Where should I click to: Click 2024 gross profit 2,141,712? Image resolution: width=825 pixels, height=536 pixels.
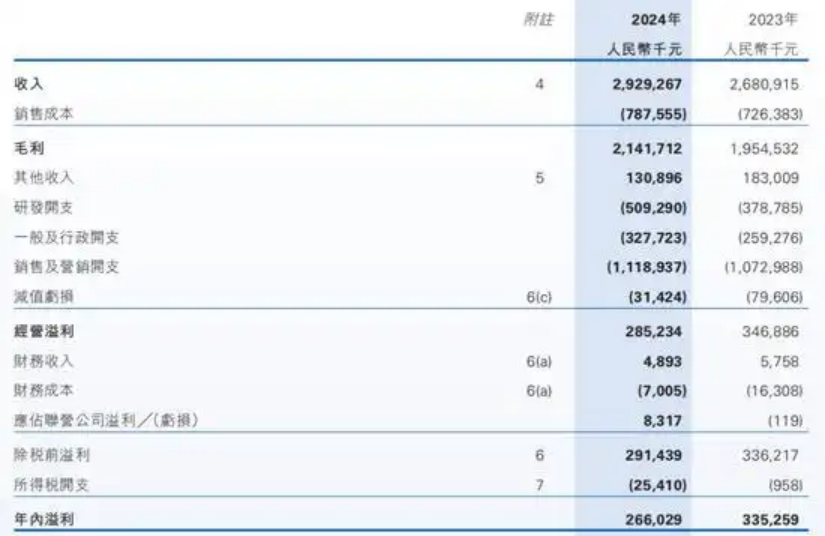tap(647, 149)
